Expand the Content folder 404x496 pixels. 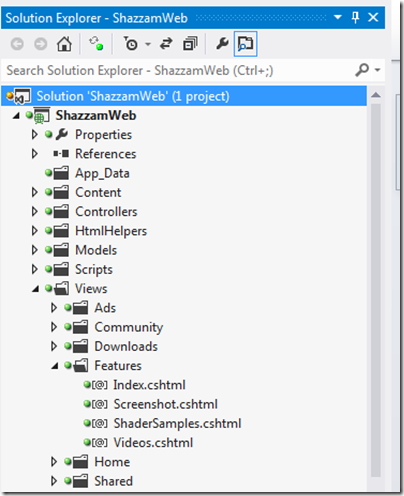(35, 192)
